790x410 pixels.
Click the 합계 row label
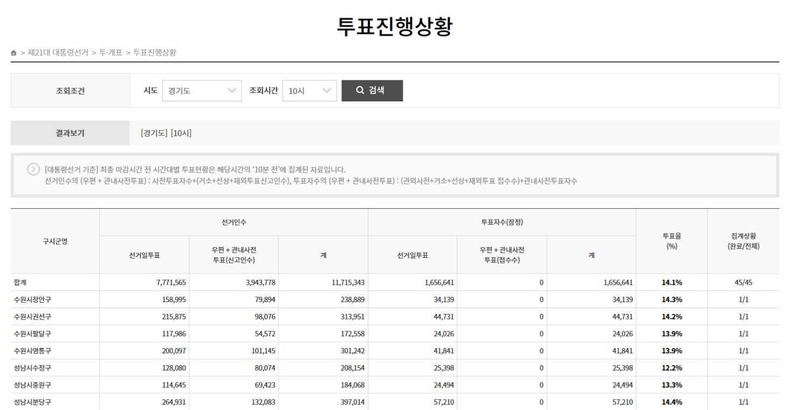coord(20,283)
